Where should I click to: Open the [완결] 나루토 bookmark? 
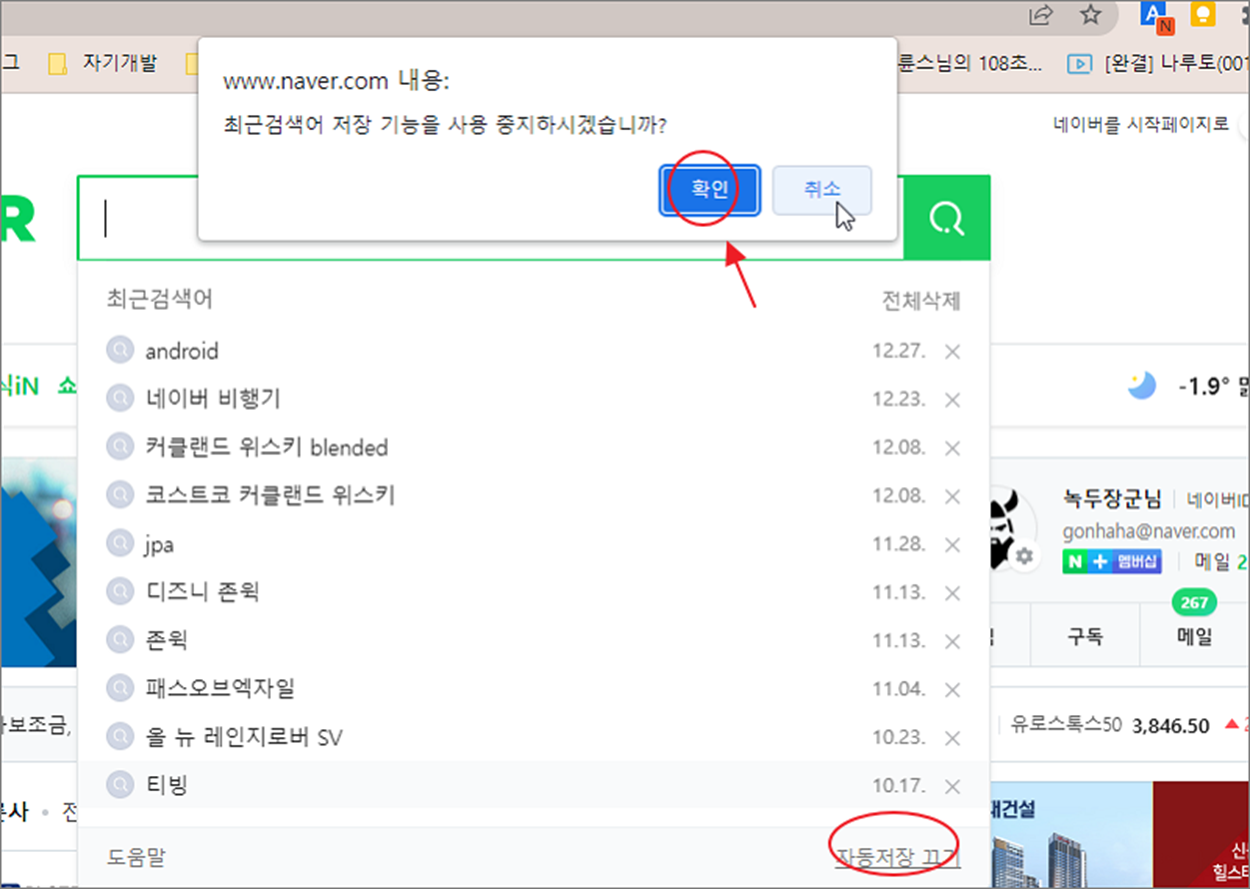pos(1159,63)
